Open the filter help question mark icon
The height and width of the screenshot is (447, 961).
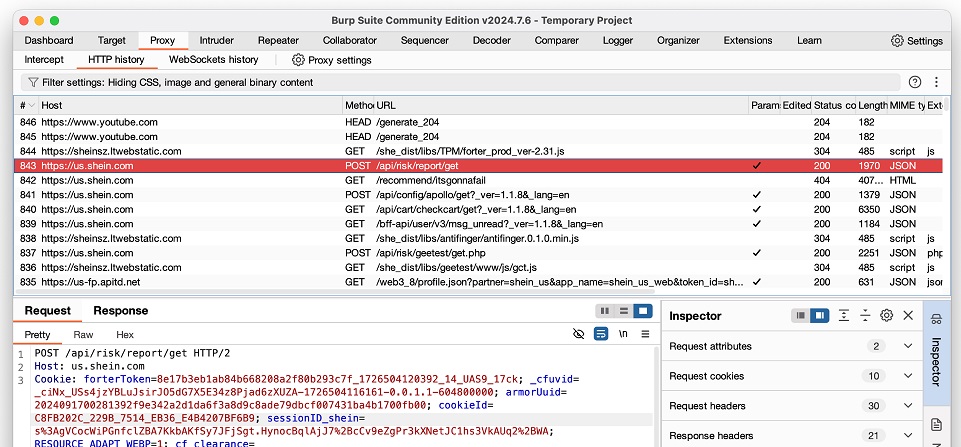(x=915, y=82)
